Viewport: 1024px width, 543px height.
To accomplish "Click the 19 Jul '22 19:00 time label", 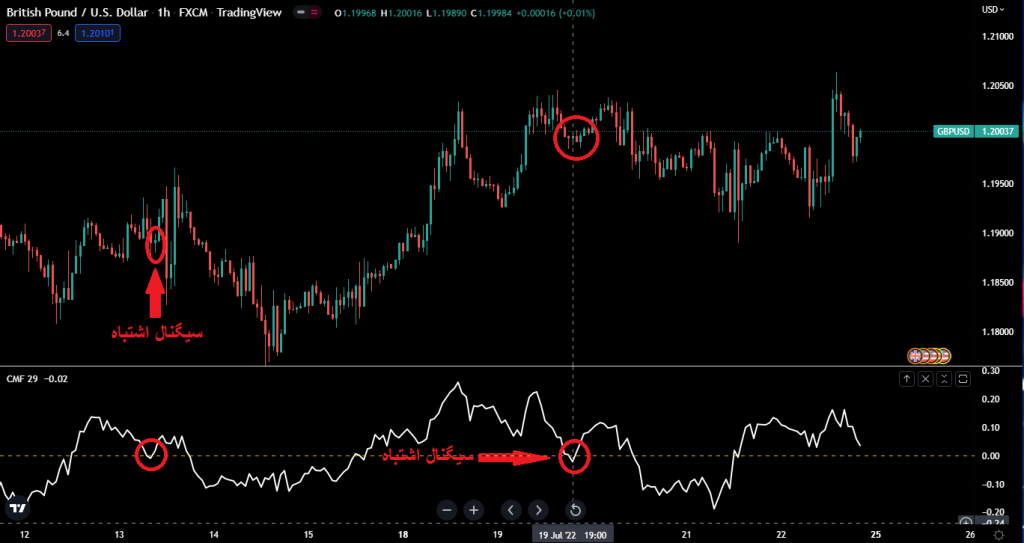I will (x=573, y=535).
